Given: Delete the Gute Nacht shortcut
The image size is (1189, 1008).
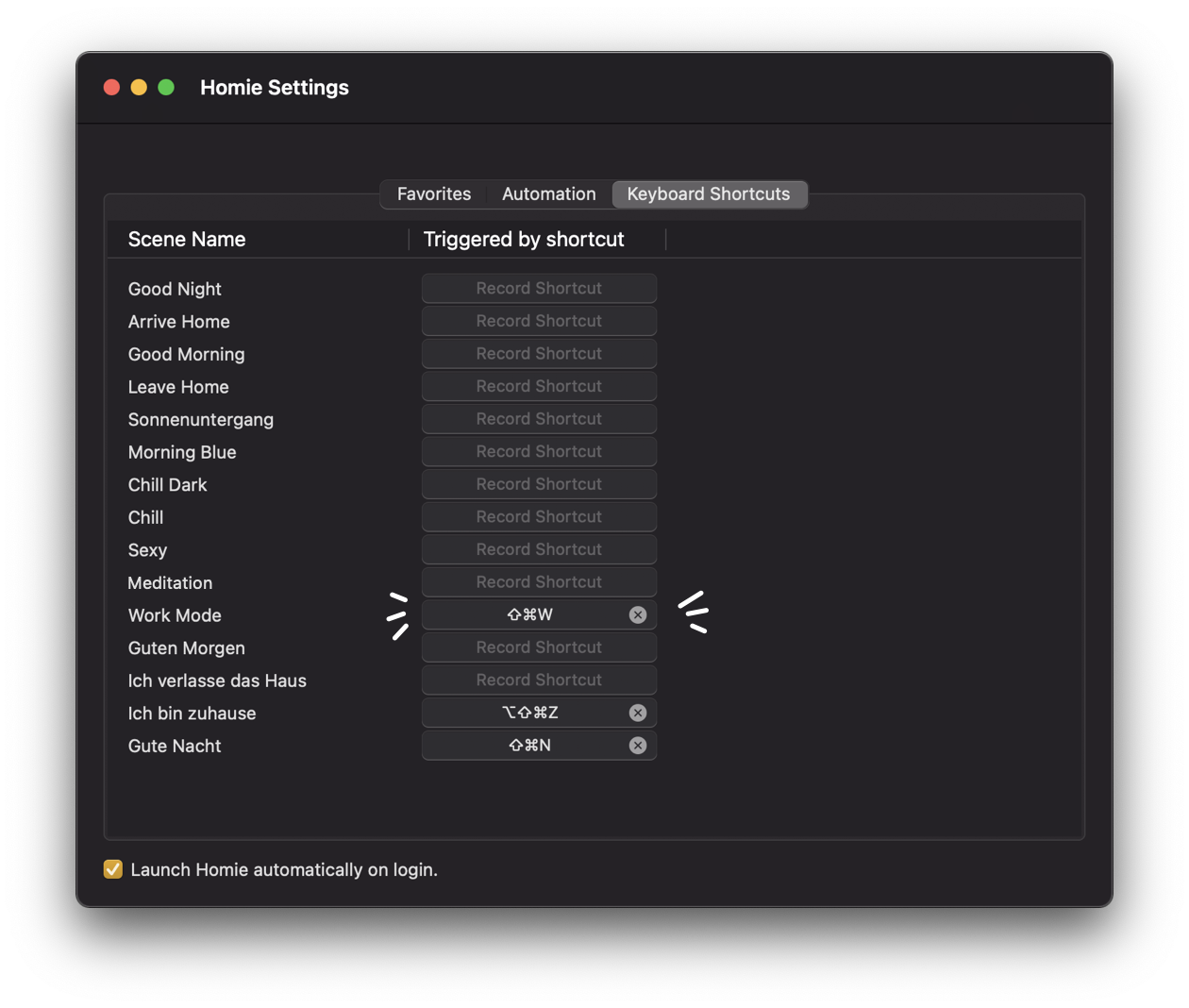Looking at the screenshot, I should coord(638,746).
